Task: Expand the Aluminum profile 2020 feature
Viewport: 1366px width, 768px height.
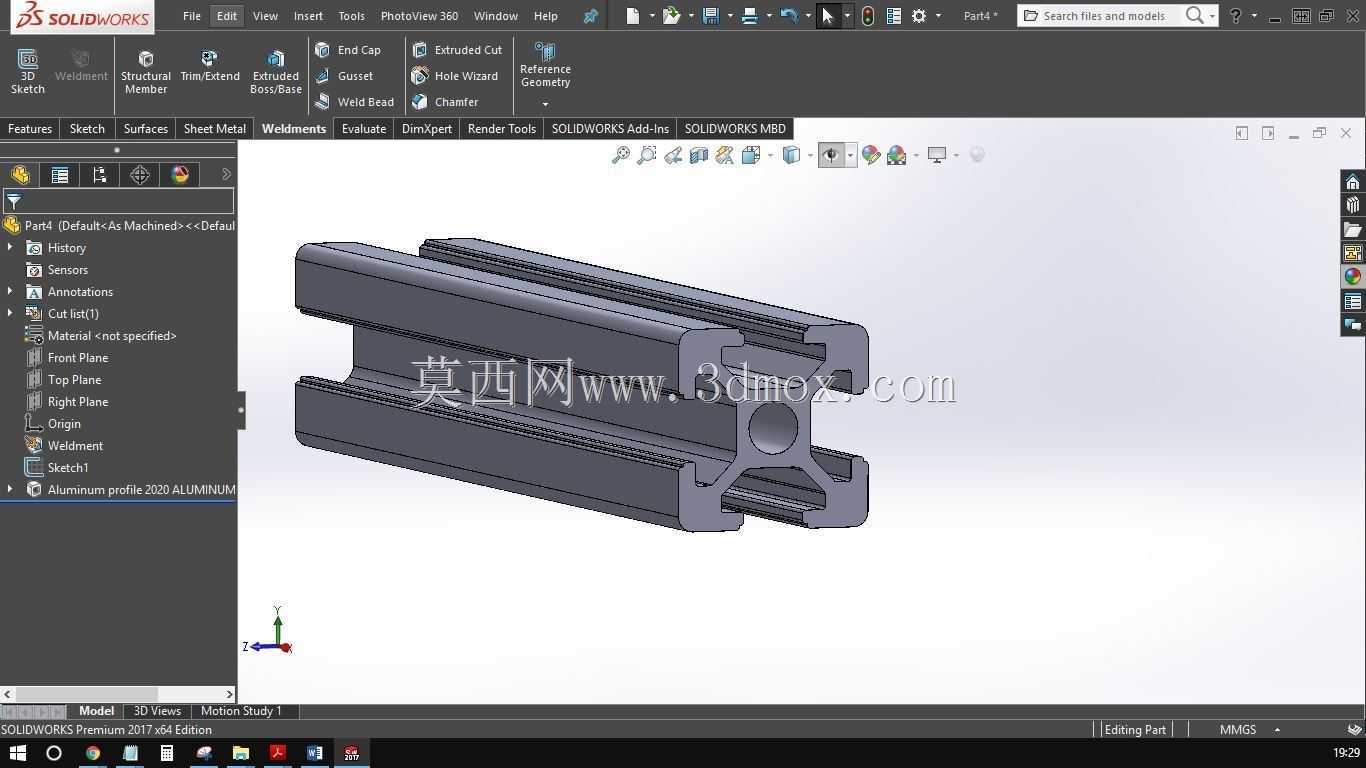Action: coord(10,490)
